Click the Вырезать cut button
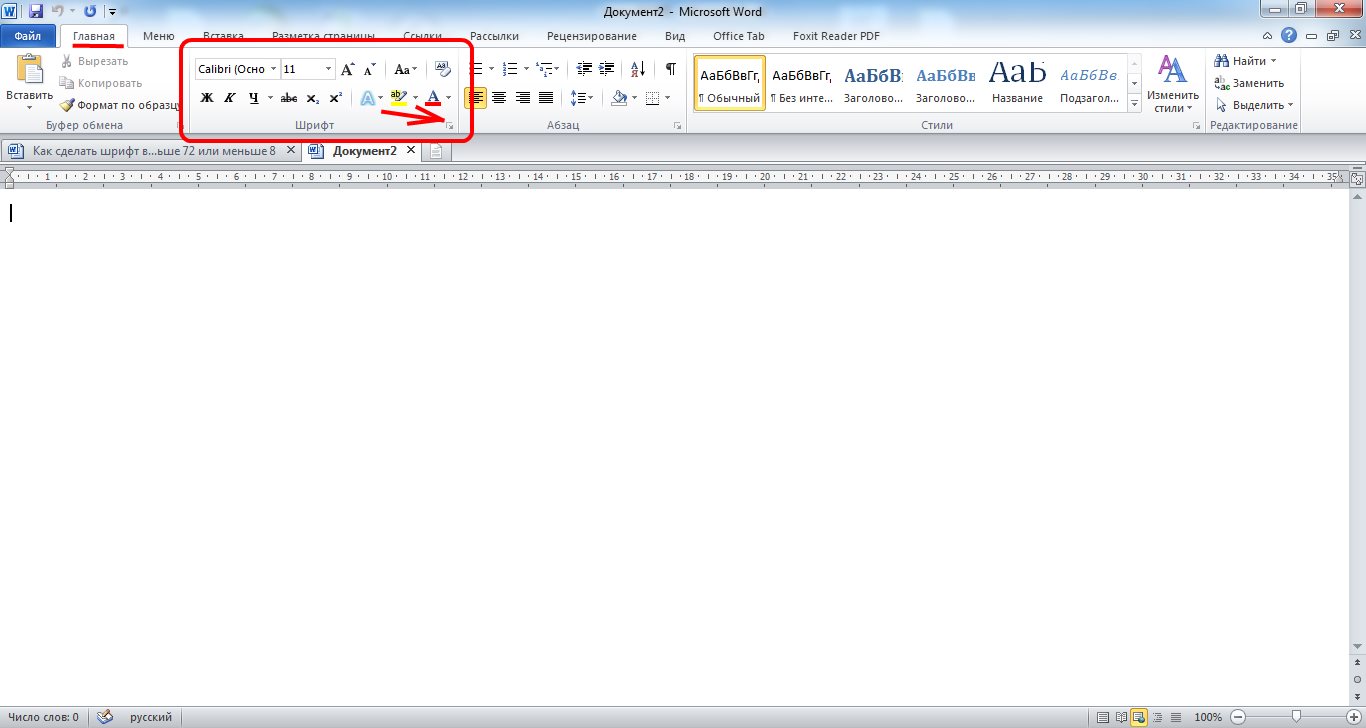The width and height of the screenshot is (1366, 728). pos(94,61)
